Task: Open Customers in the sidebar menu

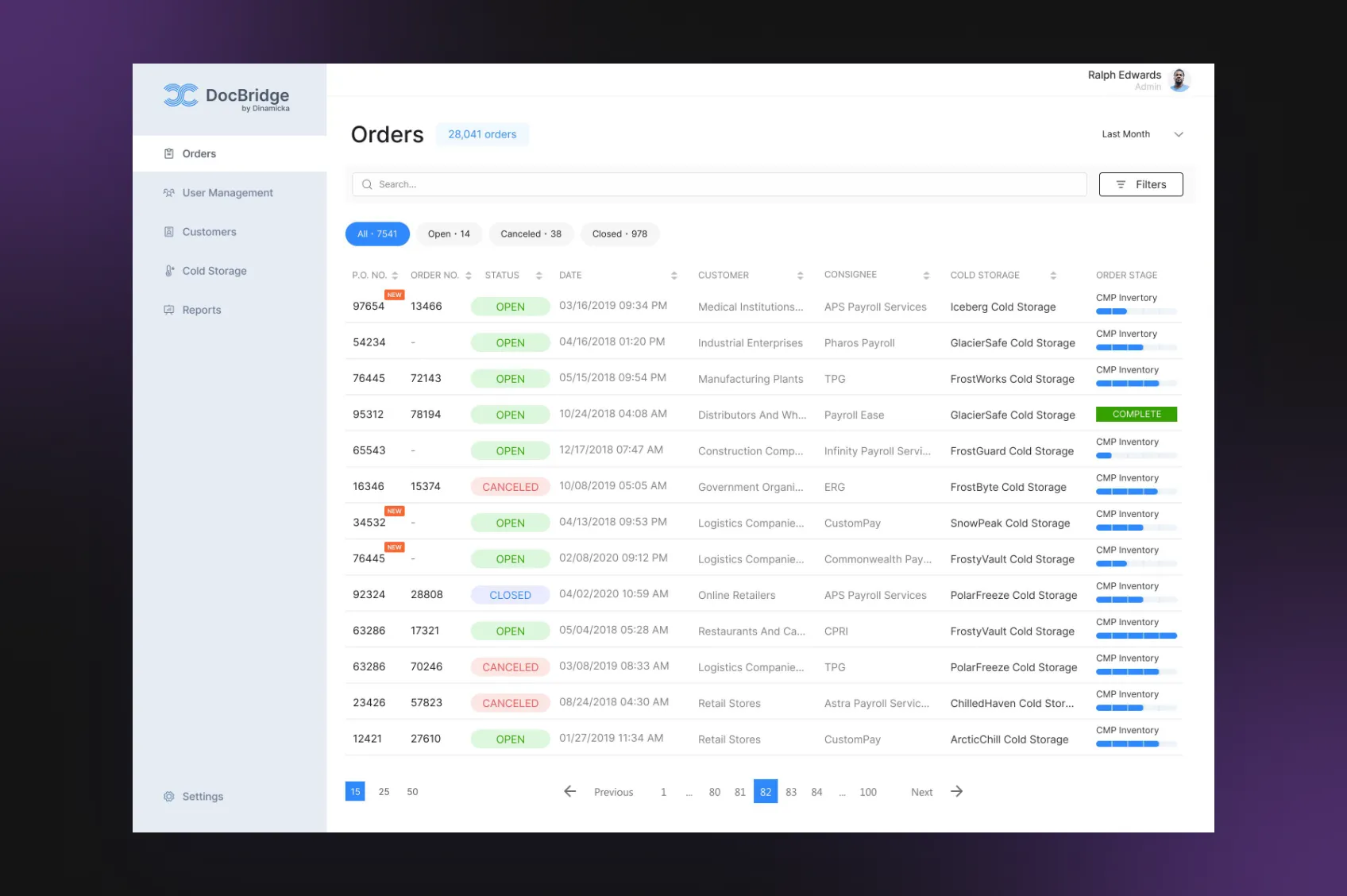Action: pyautogui.click(x=209, y=232)
